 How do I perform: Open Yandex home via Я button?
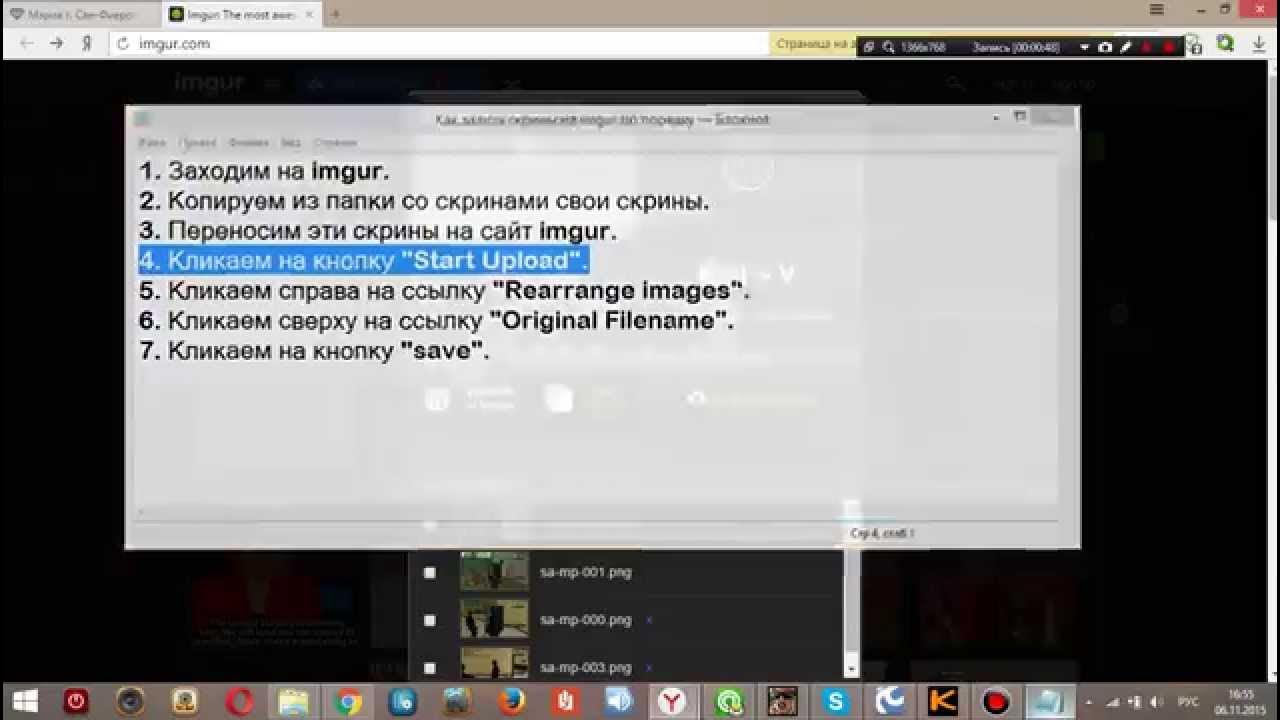(x=87, y=44)
